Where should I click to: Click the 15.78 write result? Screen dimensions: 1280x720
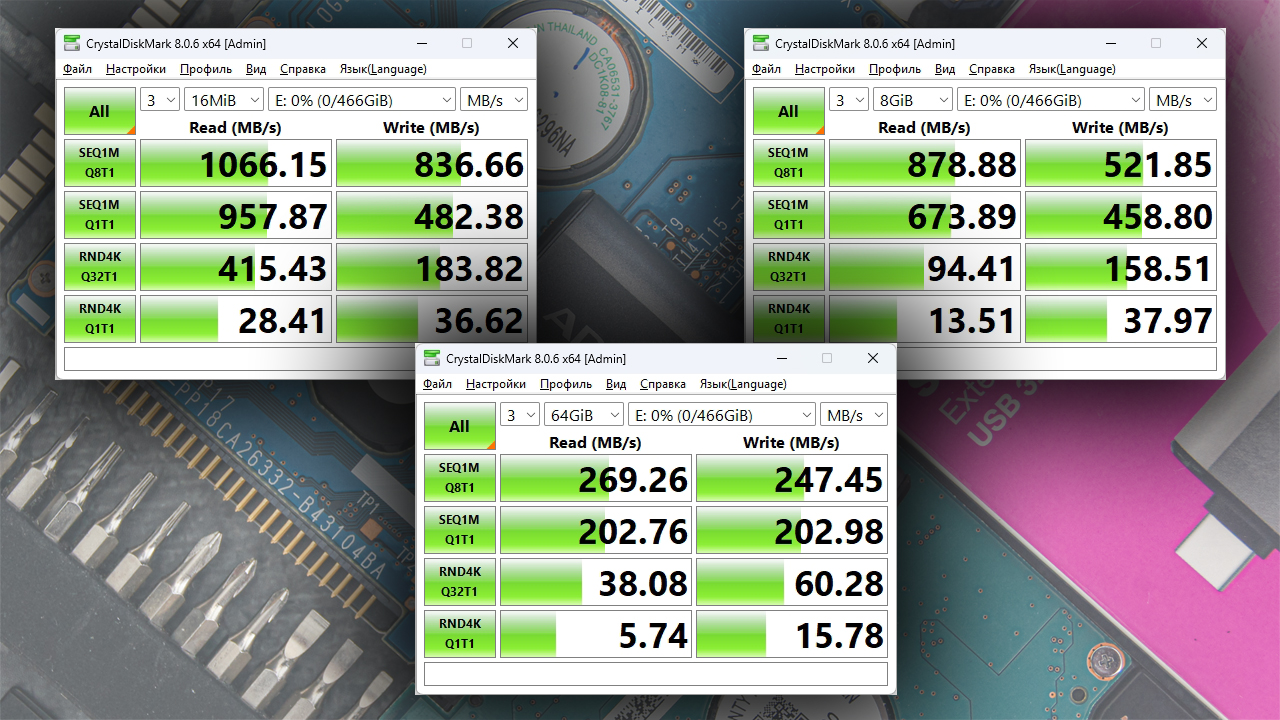(x=792, y=634)
